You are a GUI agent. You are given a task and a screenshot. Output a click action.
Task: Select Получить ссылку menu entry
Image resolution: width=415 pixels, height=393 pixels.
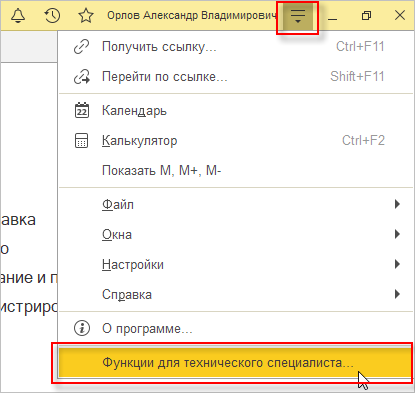point(236,47)
